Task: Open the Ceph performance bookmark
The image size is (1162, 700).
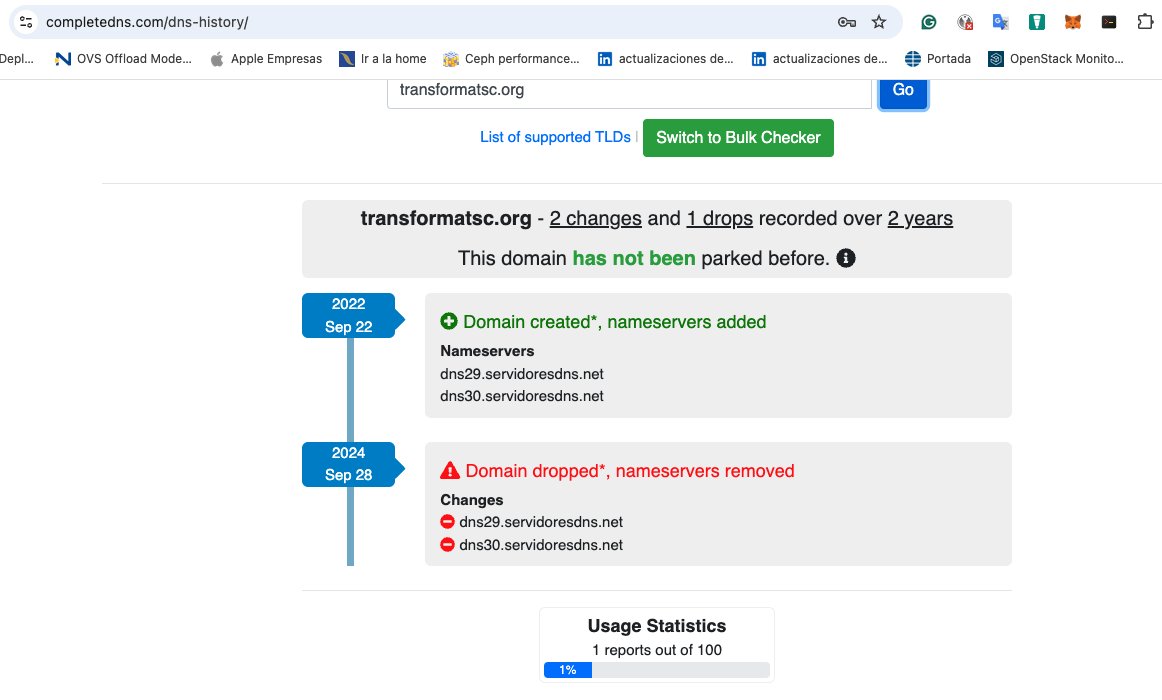Action: (x=511, y=59)
